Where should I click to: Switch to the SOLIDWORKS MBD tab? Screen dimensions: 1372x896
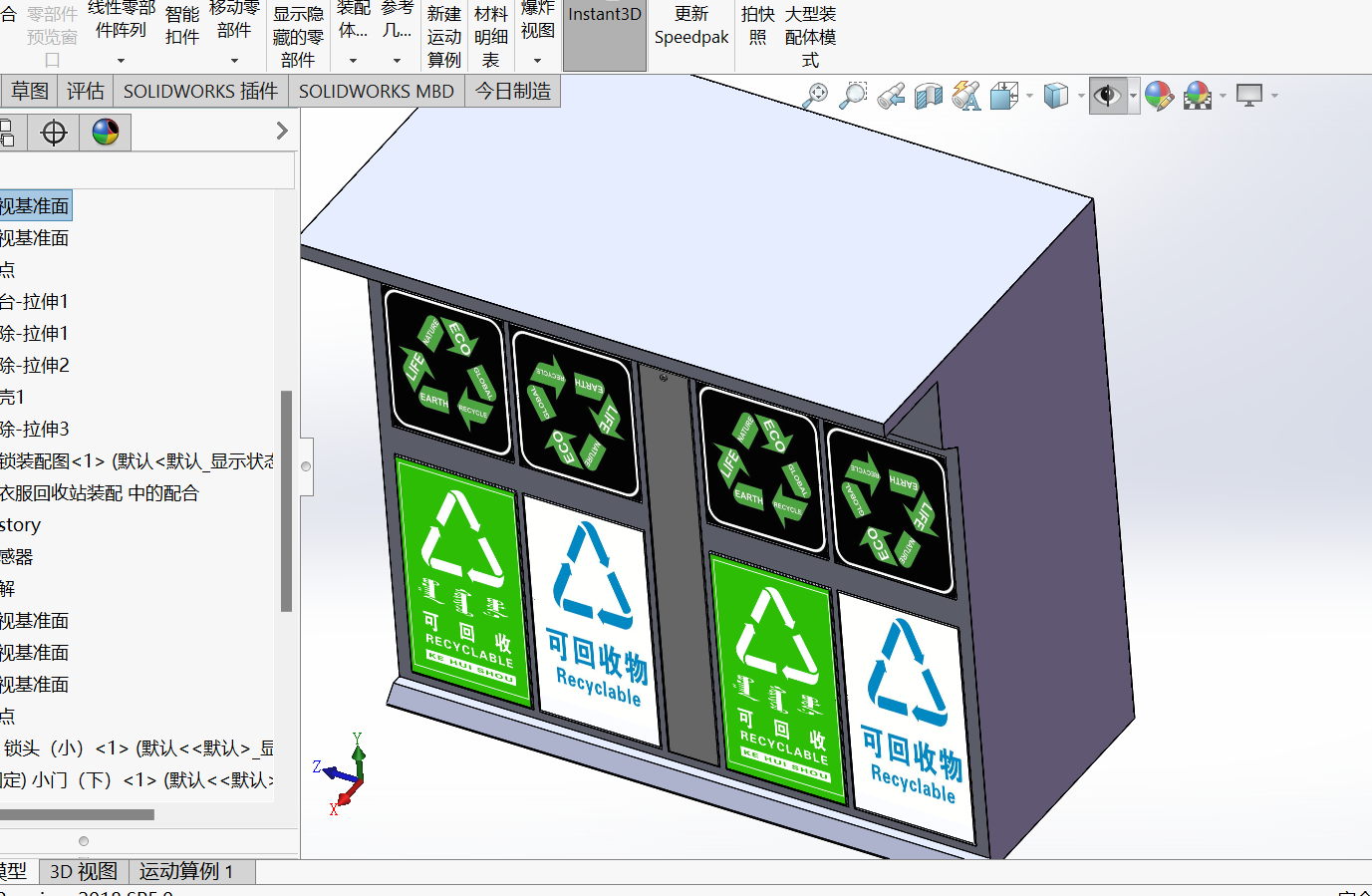[x=376, y=92]
